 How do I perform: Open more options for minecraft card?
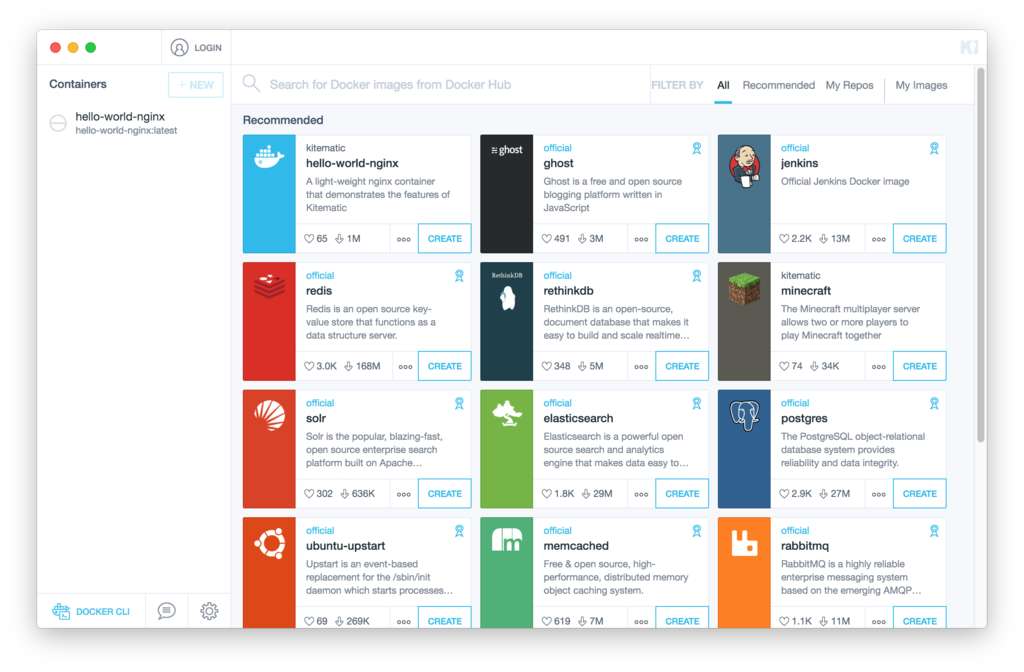[878, 366]
